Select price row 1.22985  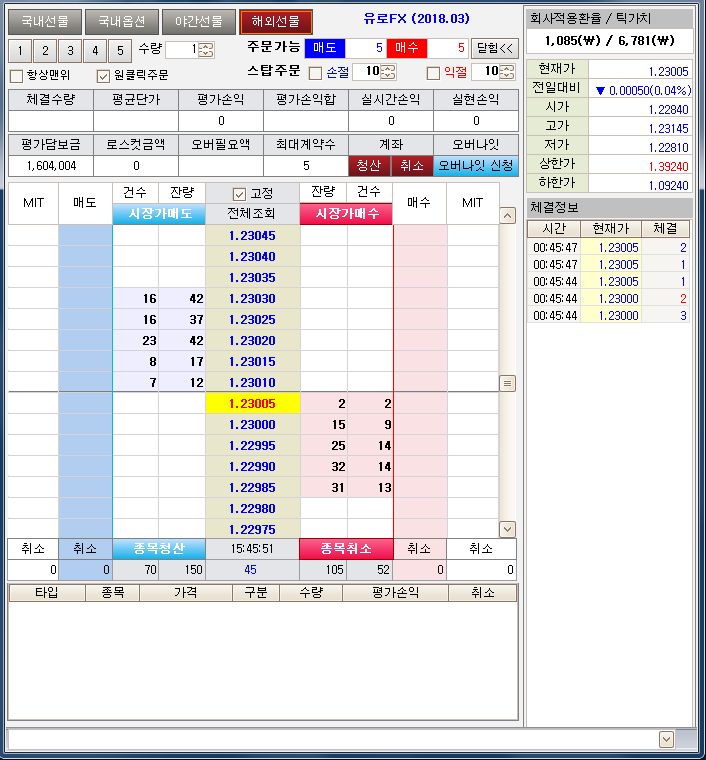coord(252,488)
